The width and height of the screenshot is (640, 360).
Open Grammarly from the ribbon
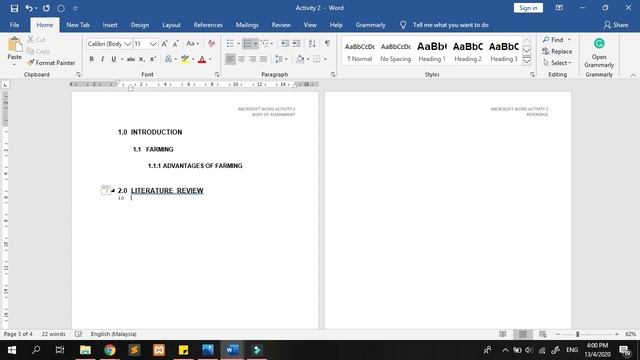(599, 53)
